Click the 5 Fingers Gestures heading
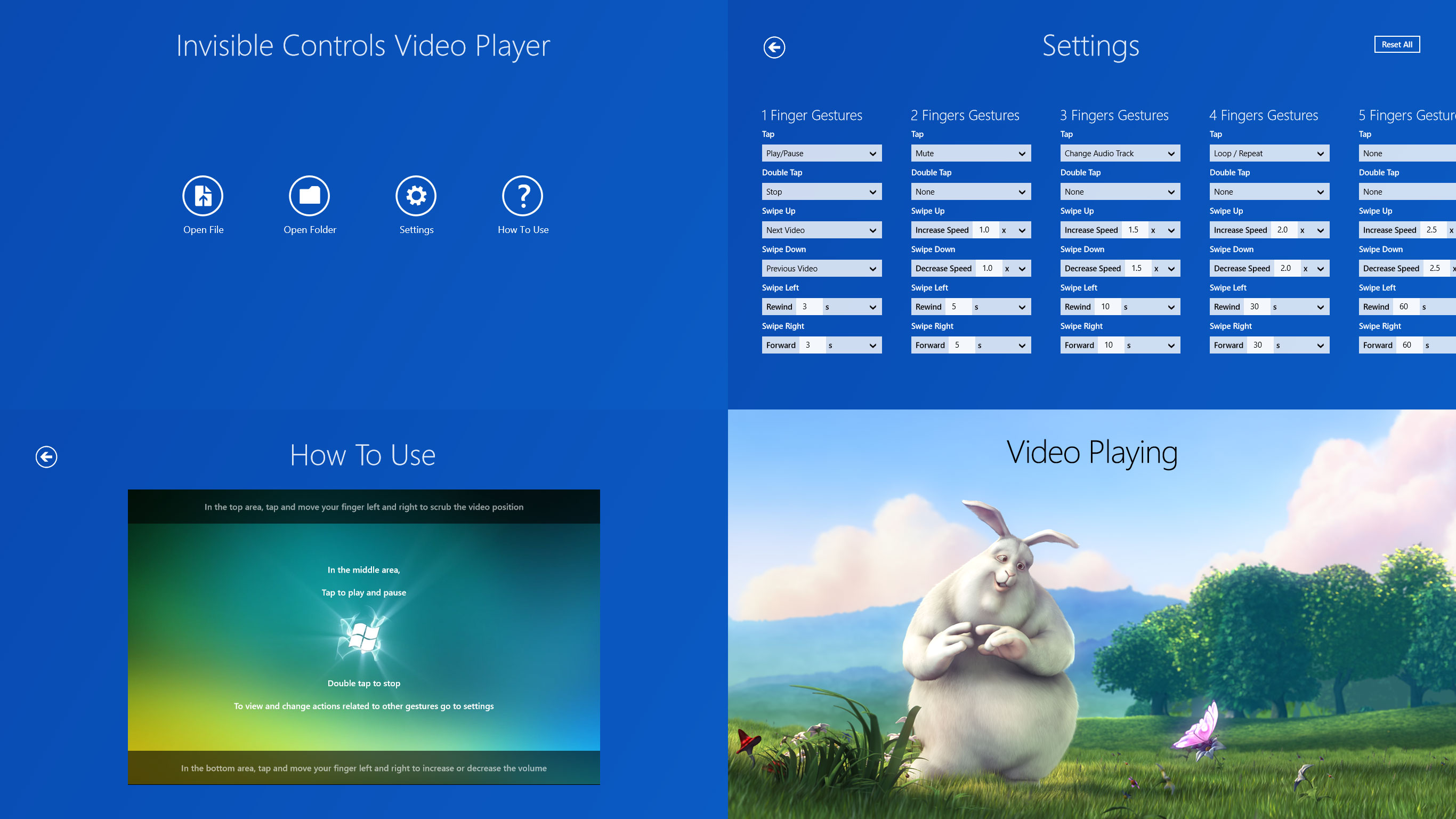This screenshot has width=1456, height=819. tap(1407, 115)
